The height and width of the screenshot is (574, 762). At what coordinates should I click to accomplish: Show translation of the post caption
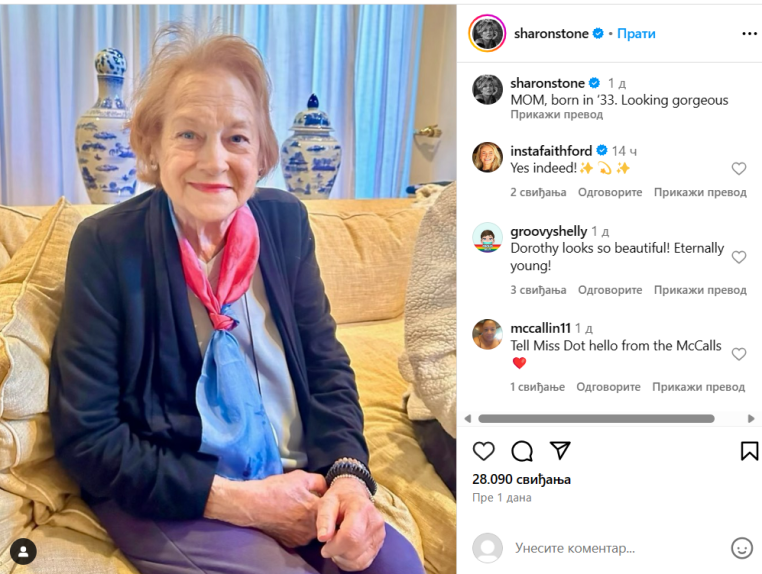point(556,115)
